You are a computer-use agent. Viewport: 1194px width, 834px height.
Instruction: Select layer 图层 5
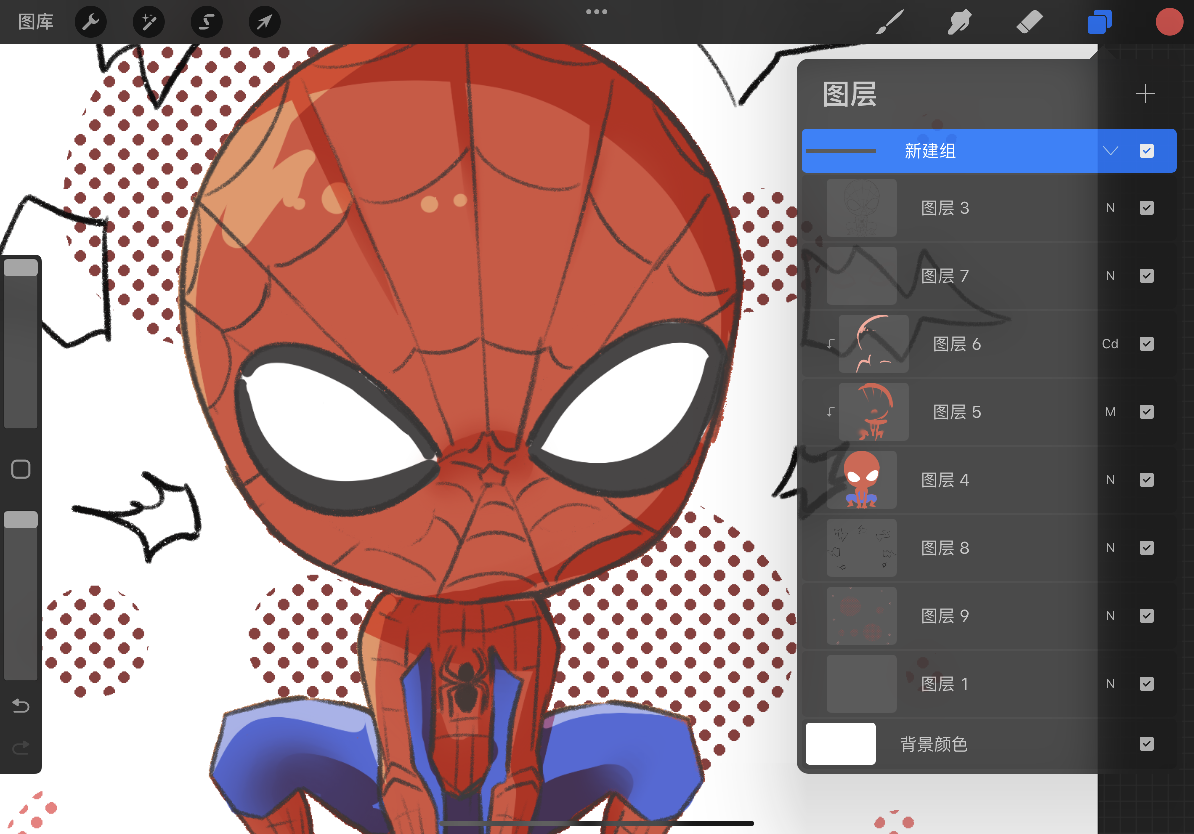pyautogui.click(x=989, y=412)
